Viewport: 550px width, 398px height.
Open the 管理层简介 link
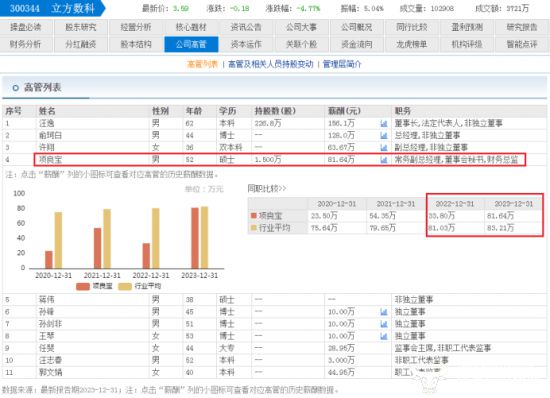pyautogui.click(x=342, y=64)
